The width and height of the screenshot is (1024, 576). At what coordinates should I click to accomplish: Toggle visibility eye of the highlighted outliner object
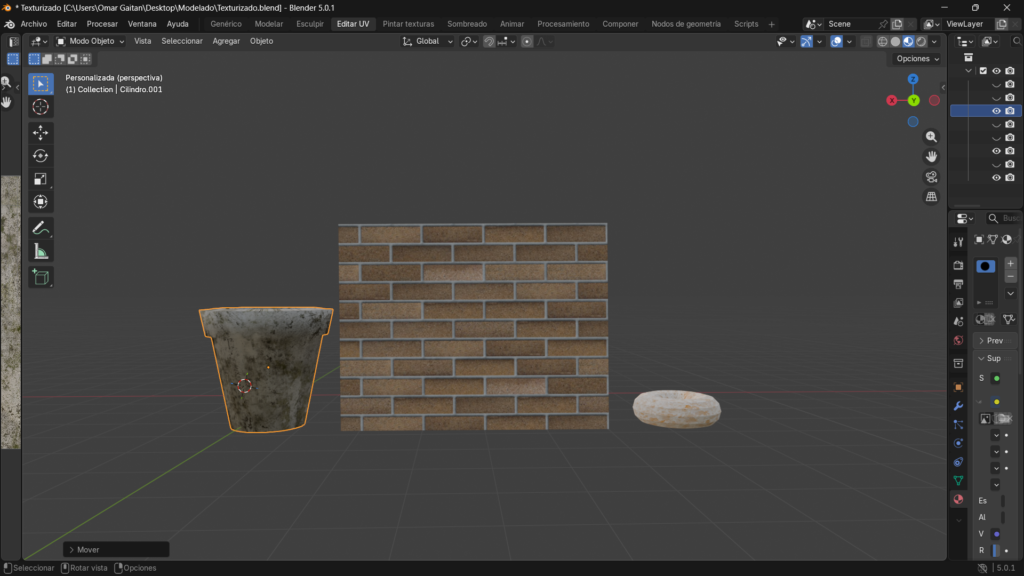click(996, 111)
